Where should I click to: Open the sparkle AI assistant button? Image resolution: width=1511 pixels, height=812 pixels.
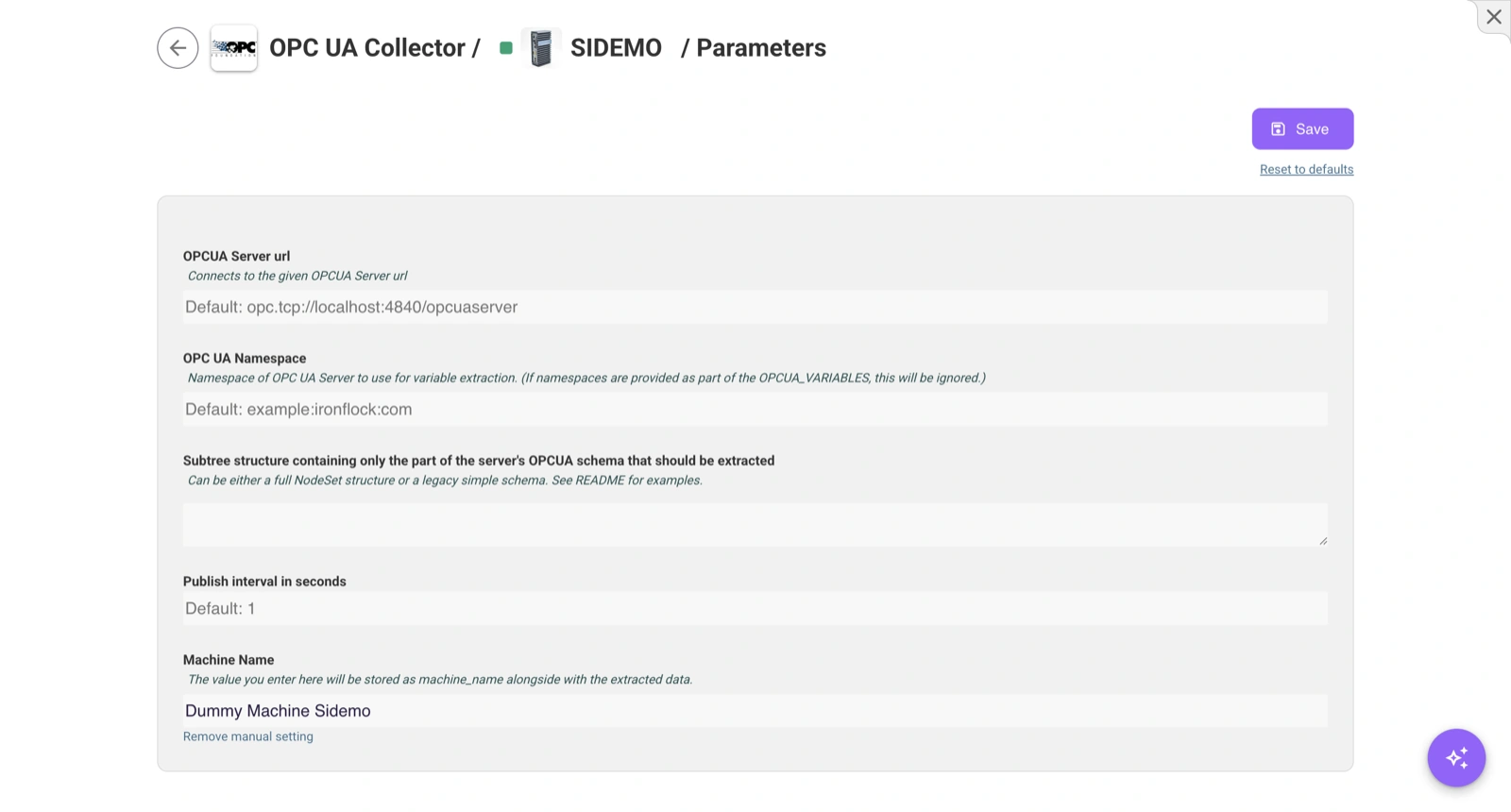pyautogui.click(x=1456, y=757)
